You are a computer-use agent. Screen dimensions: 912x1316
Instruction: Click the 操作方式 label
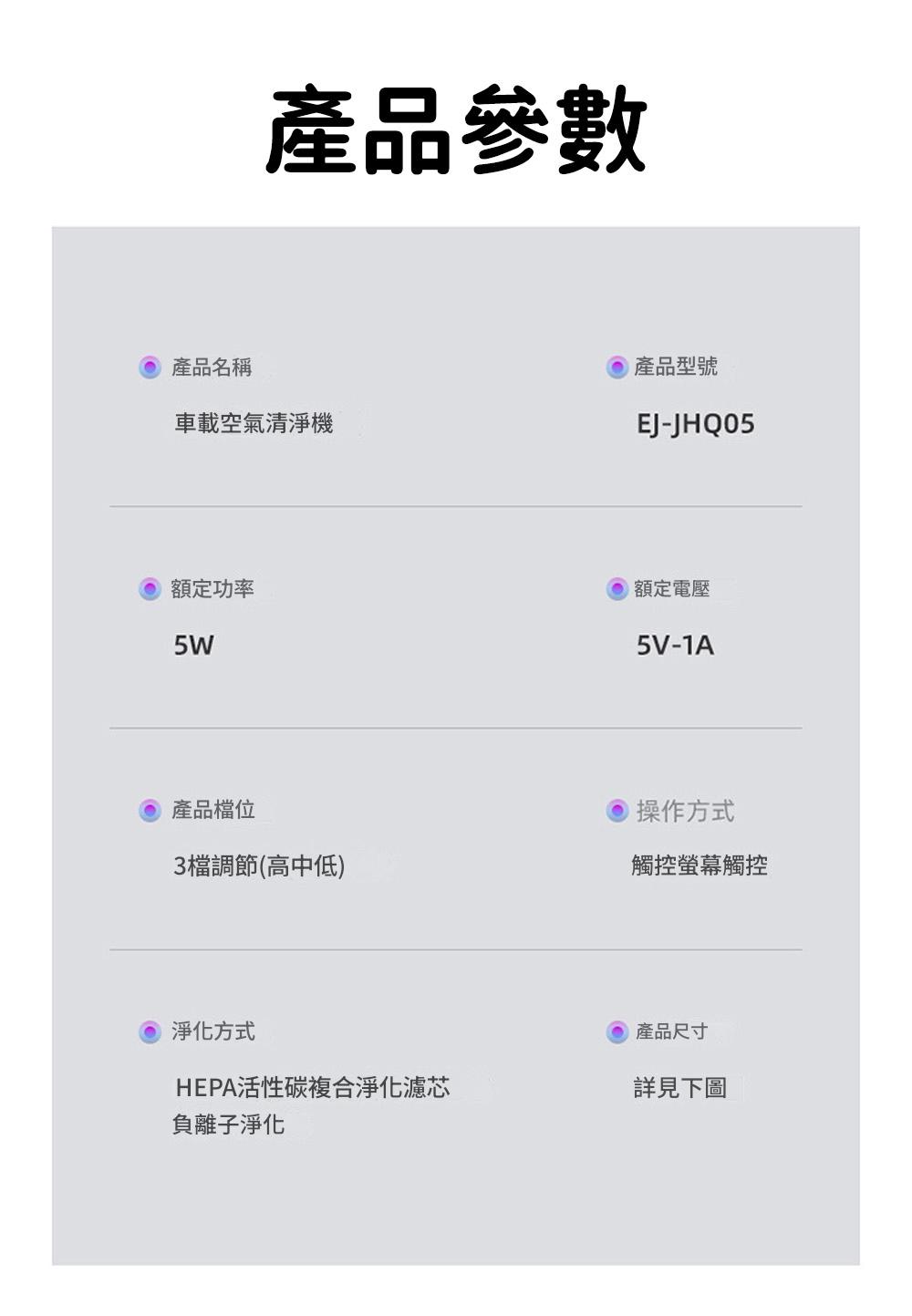click(x=685, y=811)
